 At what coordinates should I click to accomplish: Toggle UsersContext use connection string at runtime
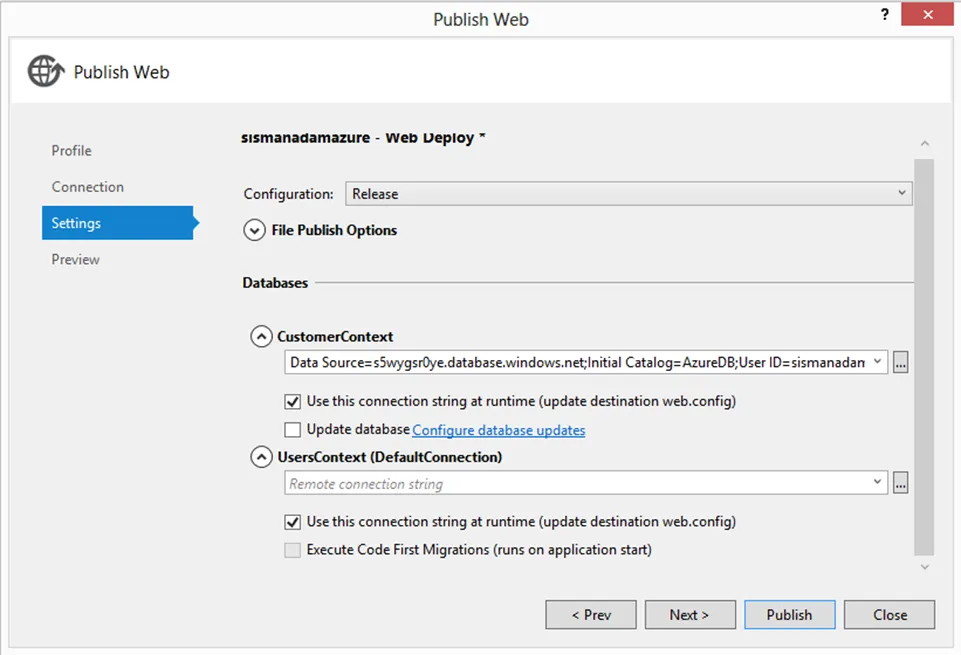292,522
